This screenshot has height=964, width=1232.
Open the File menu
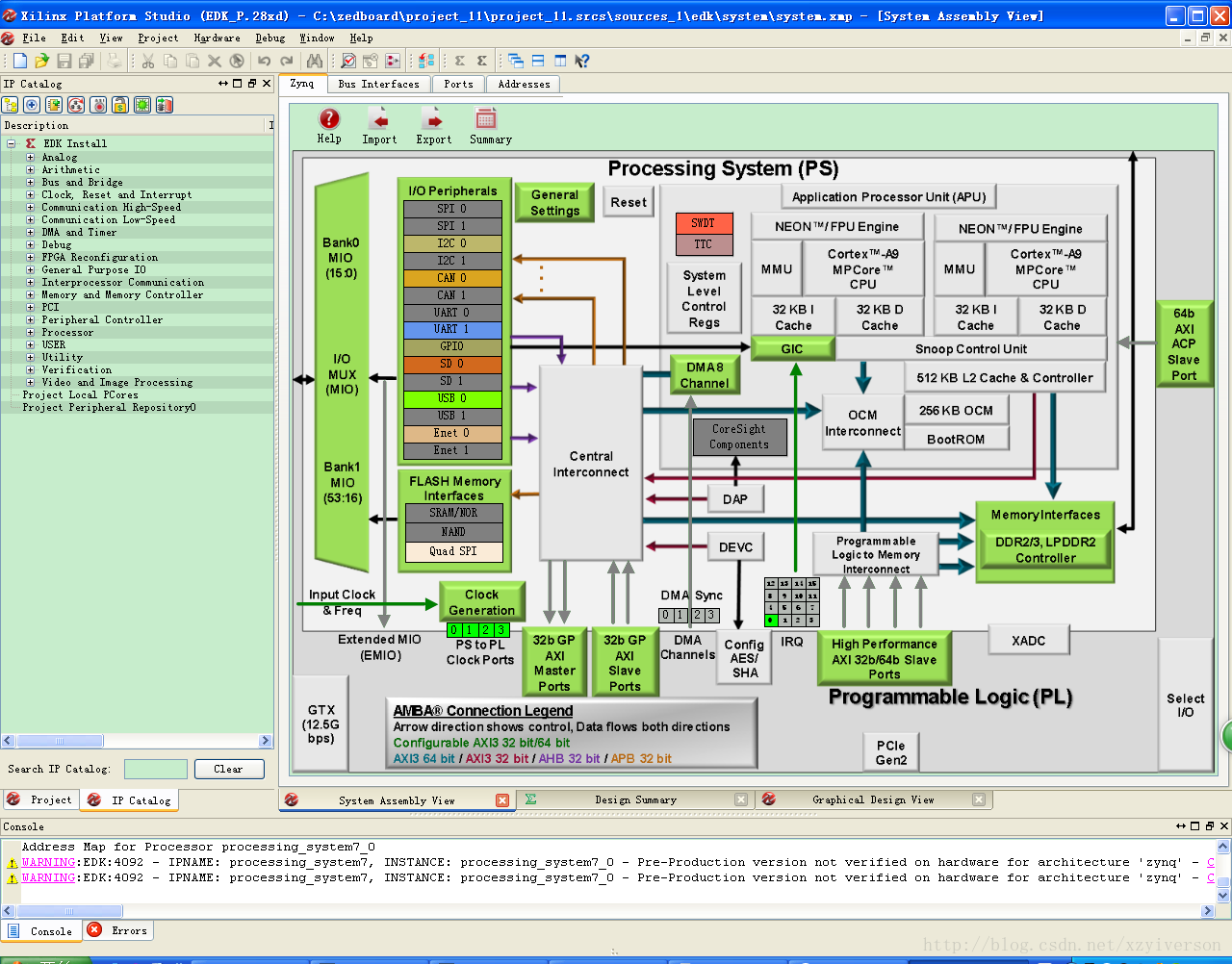pyautogui.click(x=34, y=38)
